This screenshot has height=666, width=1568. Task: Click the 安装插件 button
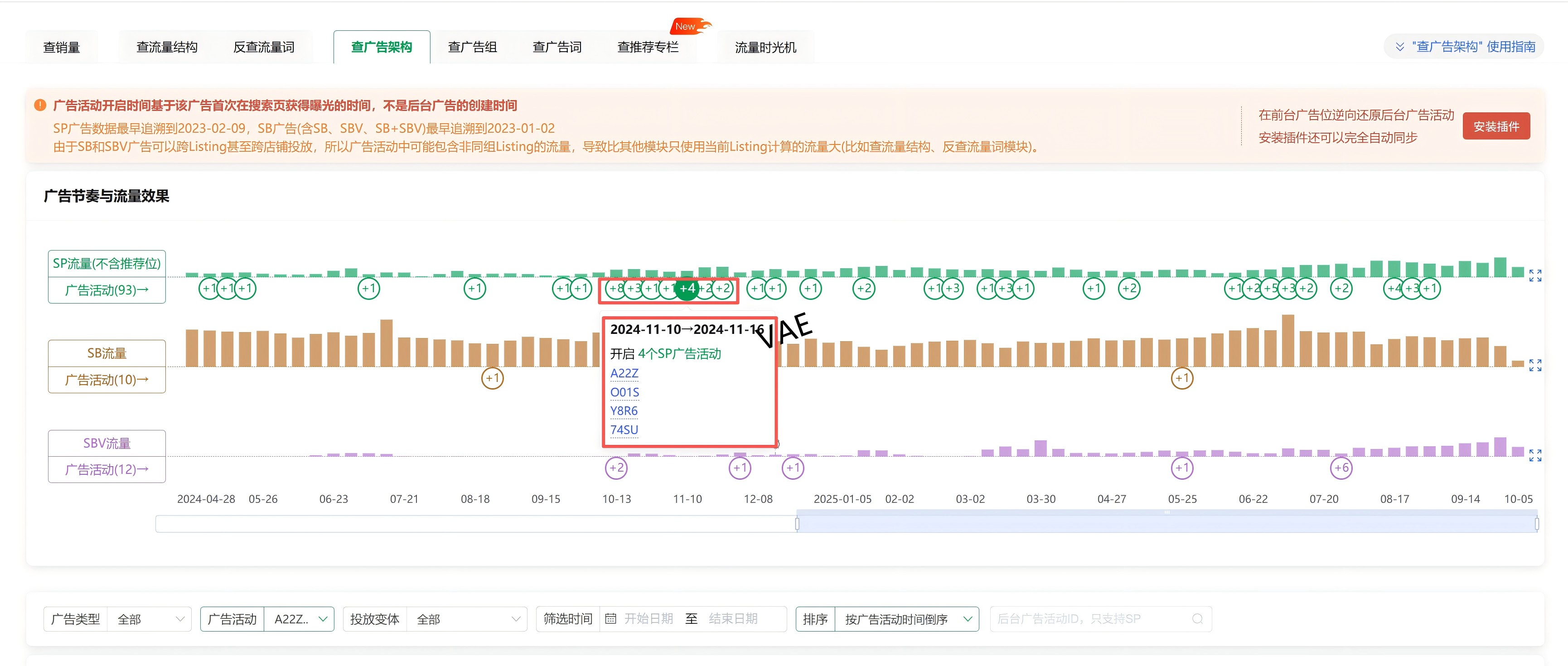1495,126
